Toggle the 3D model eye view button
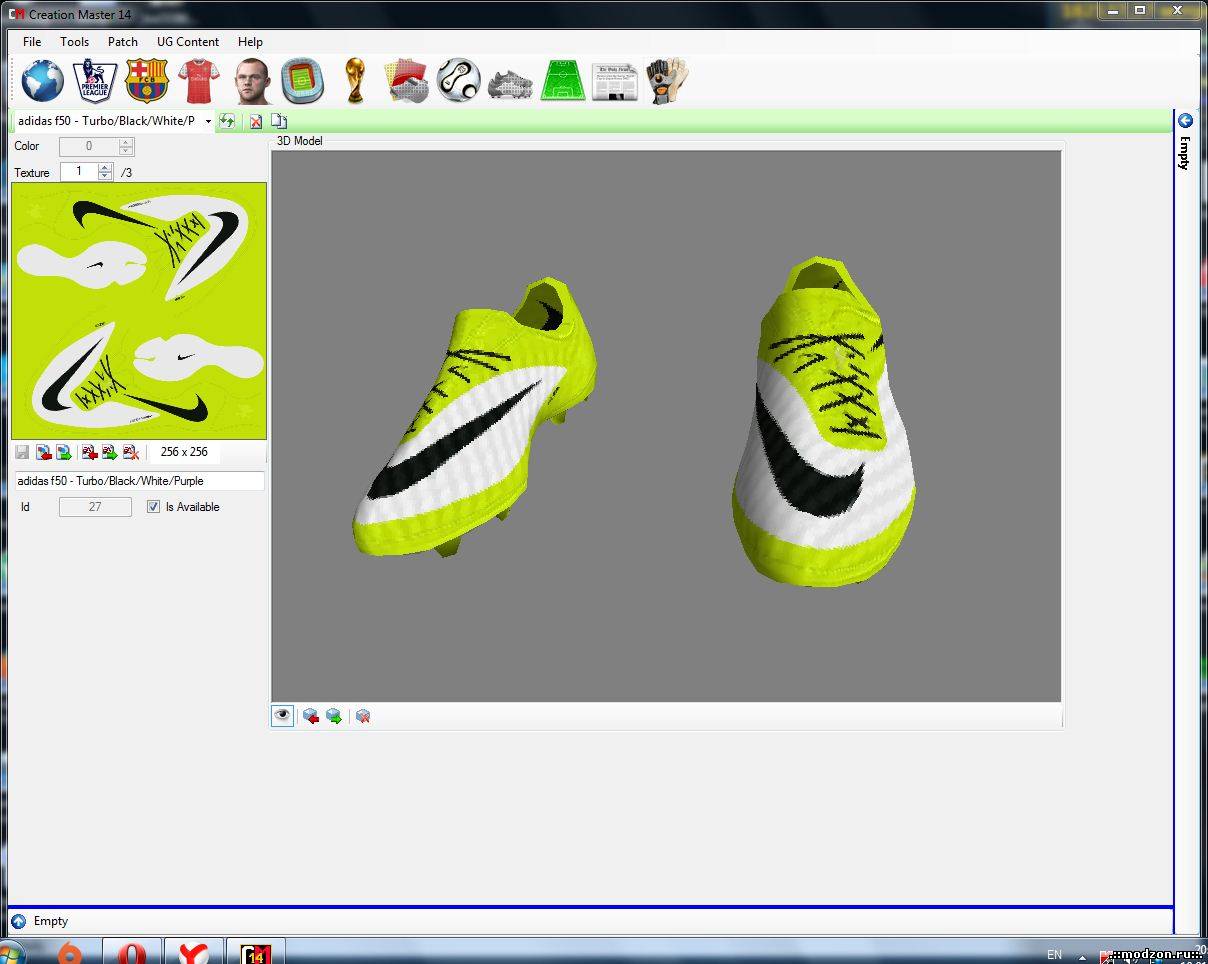Image resolution: width=1208 pixels, height=964 pixels. [x=283, y=716]
